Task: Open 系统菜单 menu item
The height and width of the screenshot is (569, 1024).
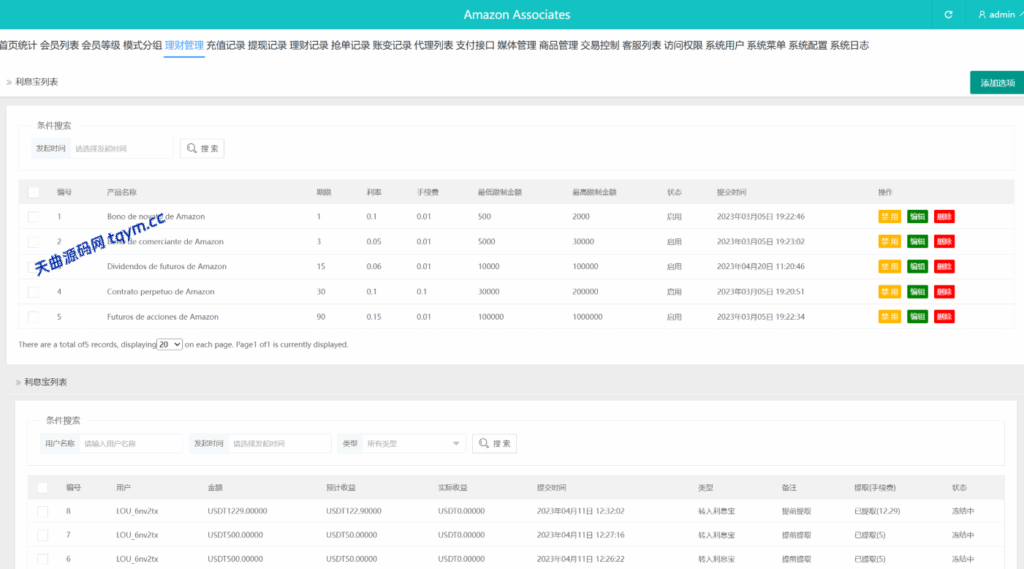Action: pos(766,45)
